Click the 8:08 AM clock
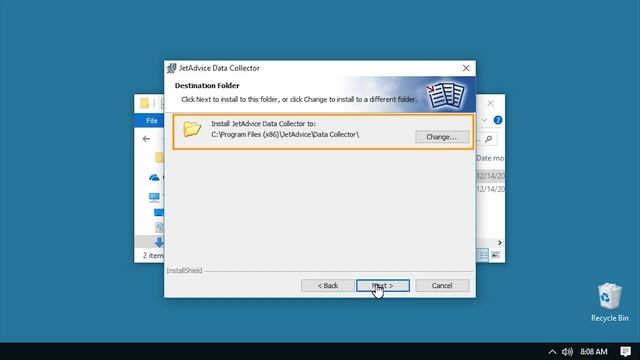The height and width of the screenshot is (360, 640). [x=593, y=352]
